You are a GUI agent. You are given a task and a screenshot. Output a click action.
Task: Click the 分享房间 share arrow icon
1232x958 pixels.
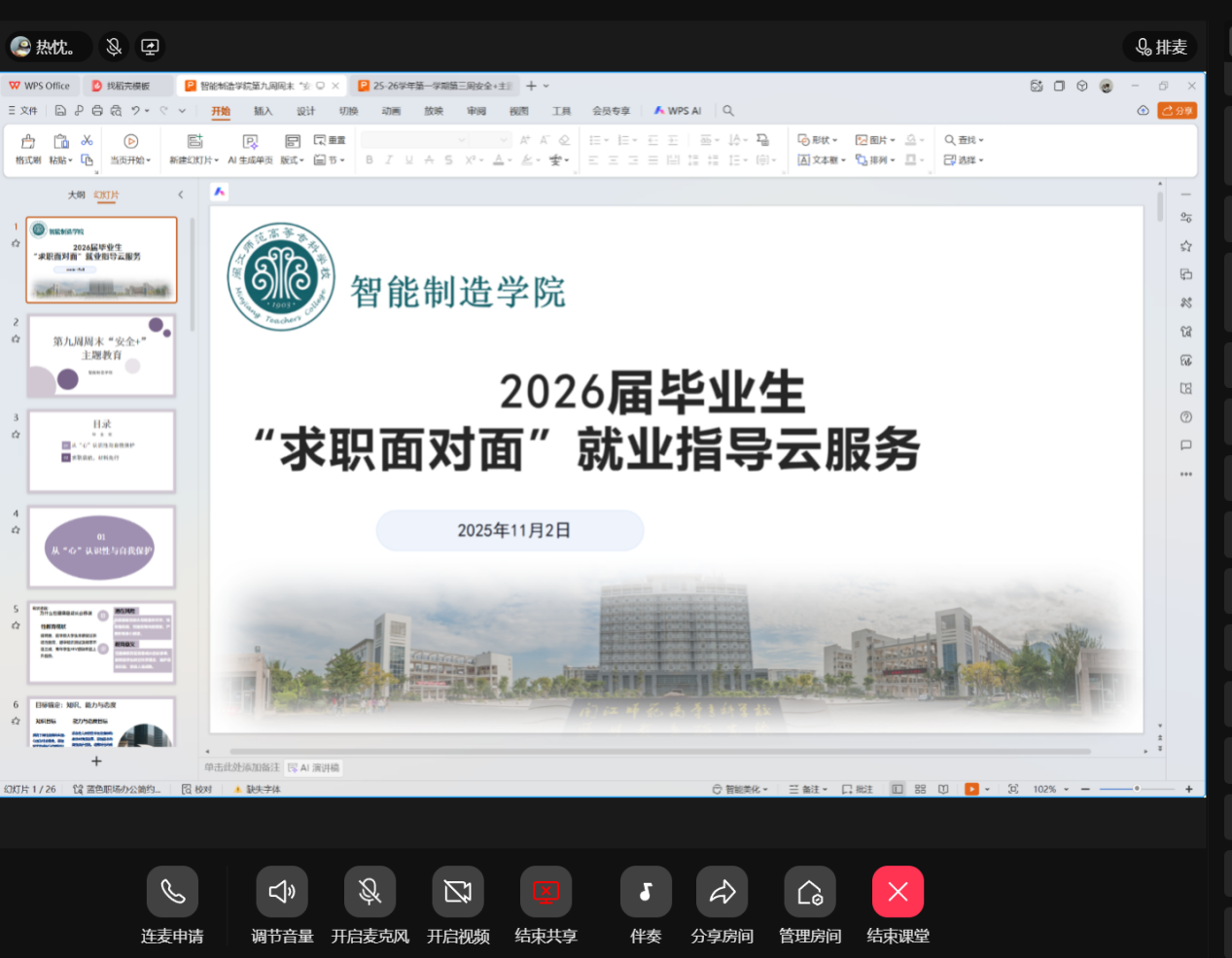722,892
